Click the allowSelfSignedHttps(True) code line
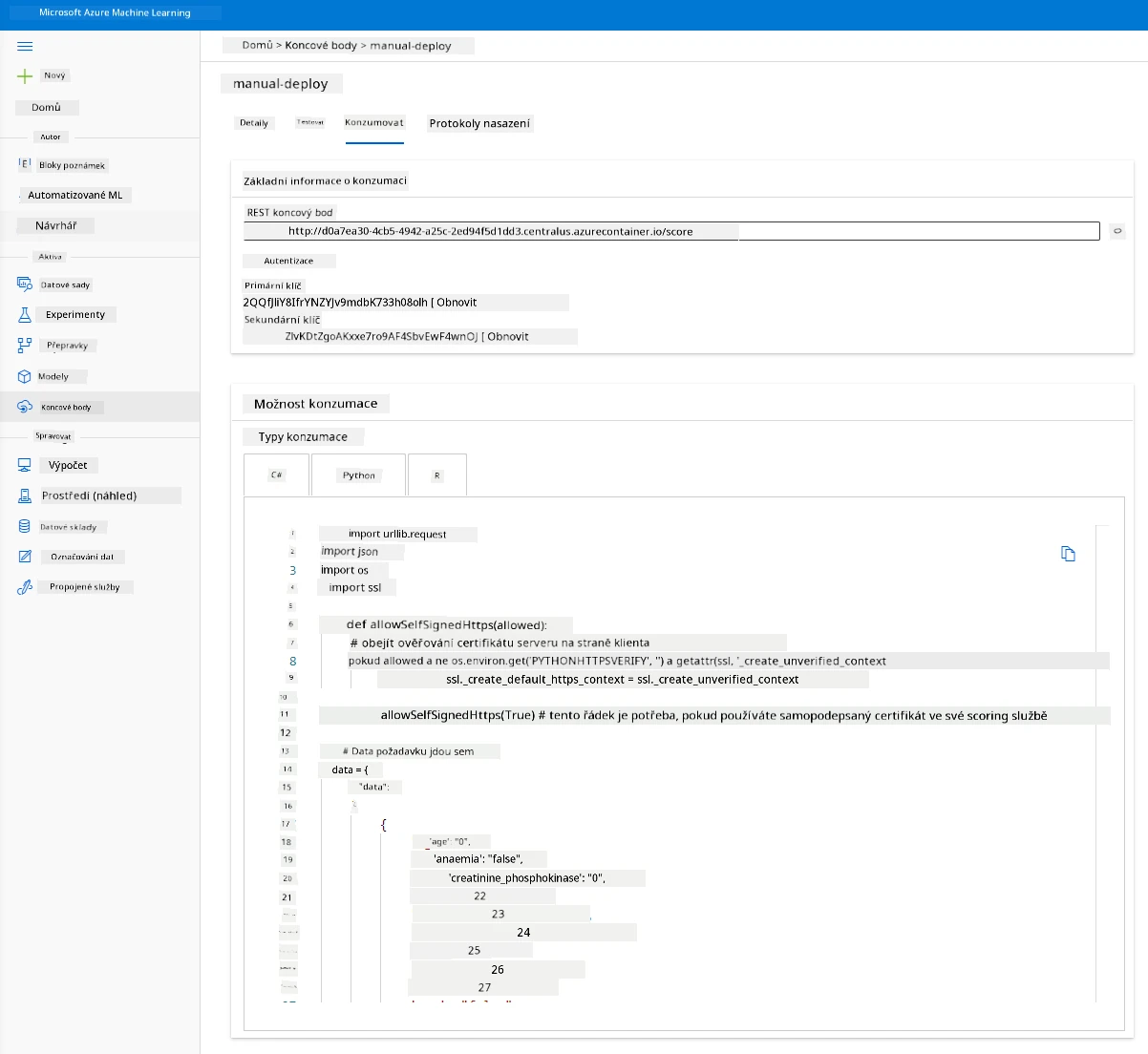The image size is (1148, 1054). tap(714, 715)
